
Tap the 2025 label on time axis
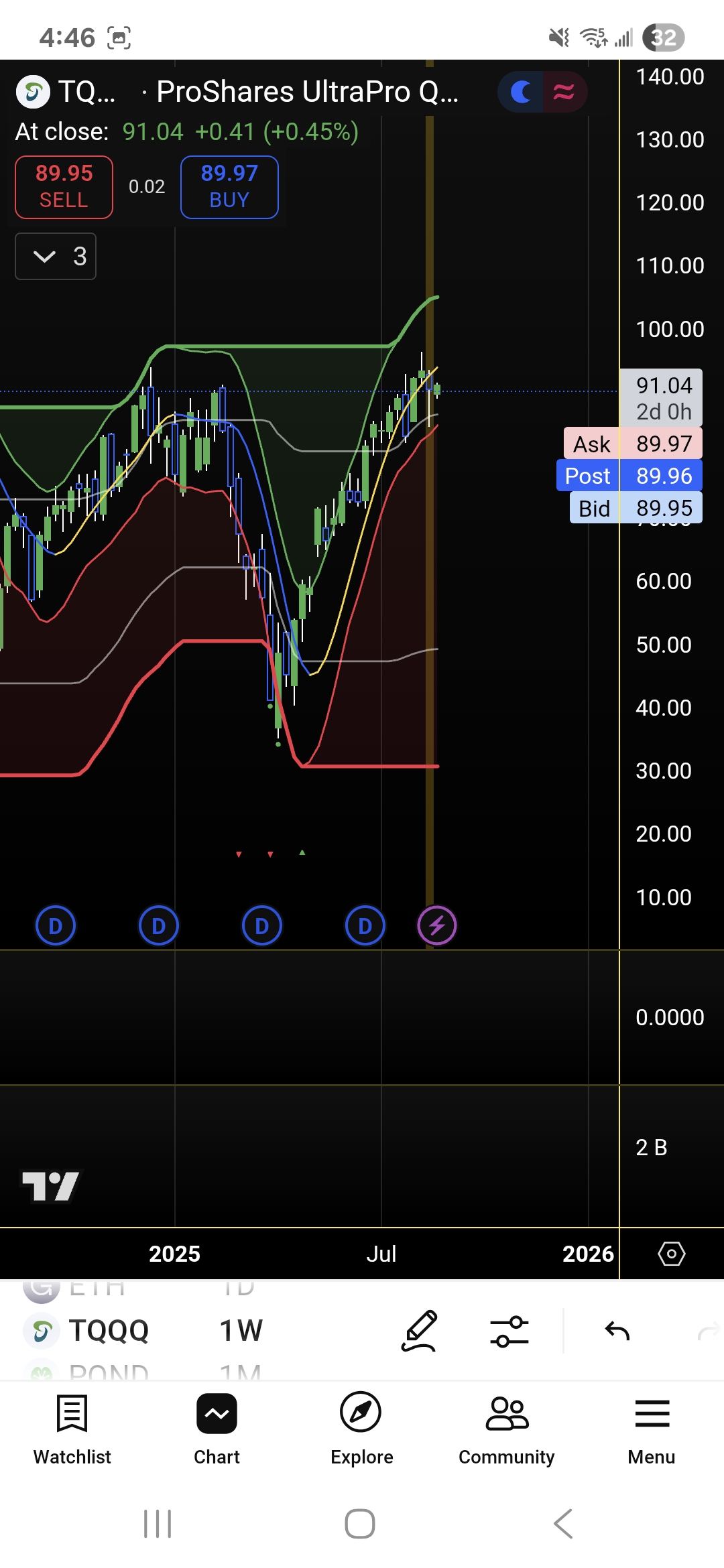(174, 1253)
